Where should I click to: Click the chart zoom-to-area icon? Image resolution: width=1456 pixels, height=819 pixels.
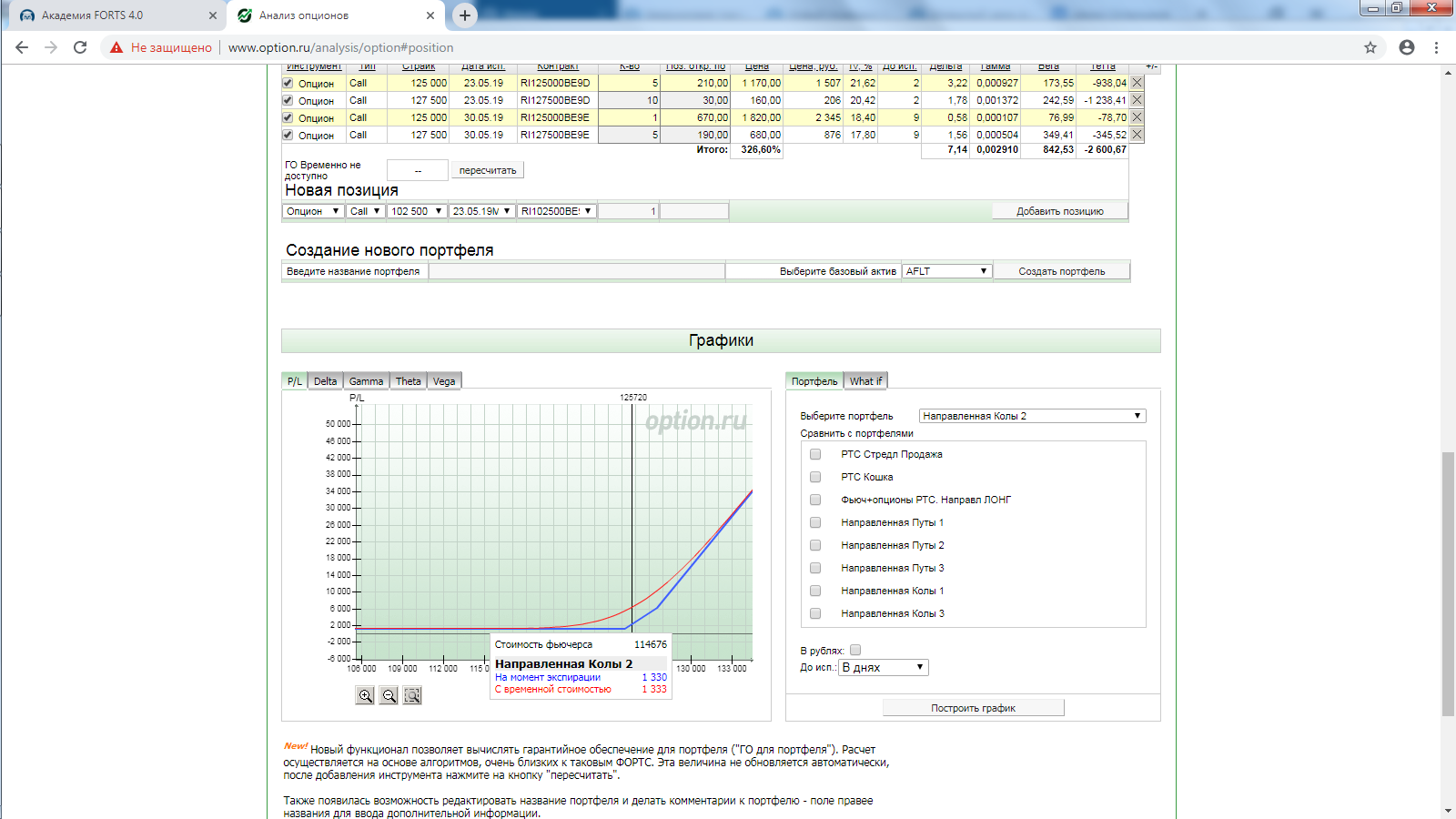pyautogui.click(x=412, y=695)
